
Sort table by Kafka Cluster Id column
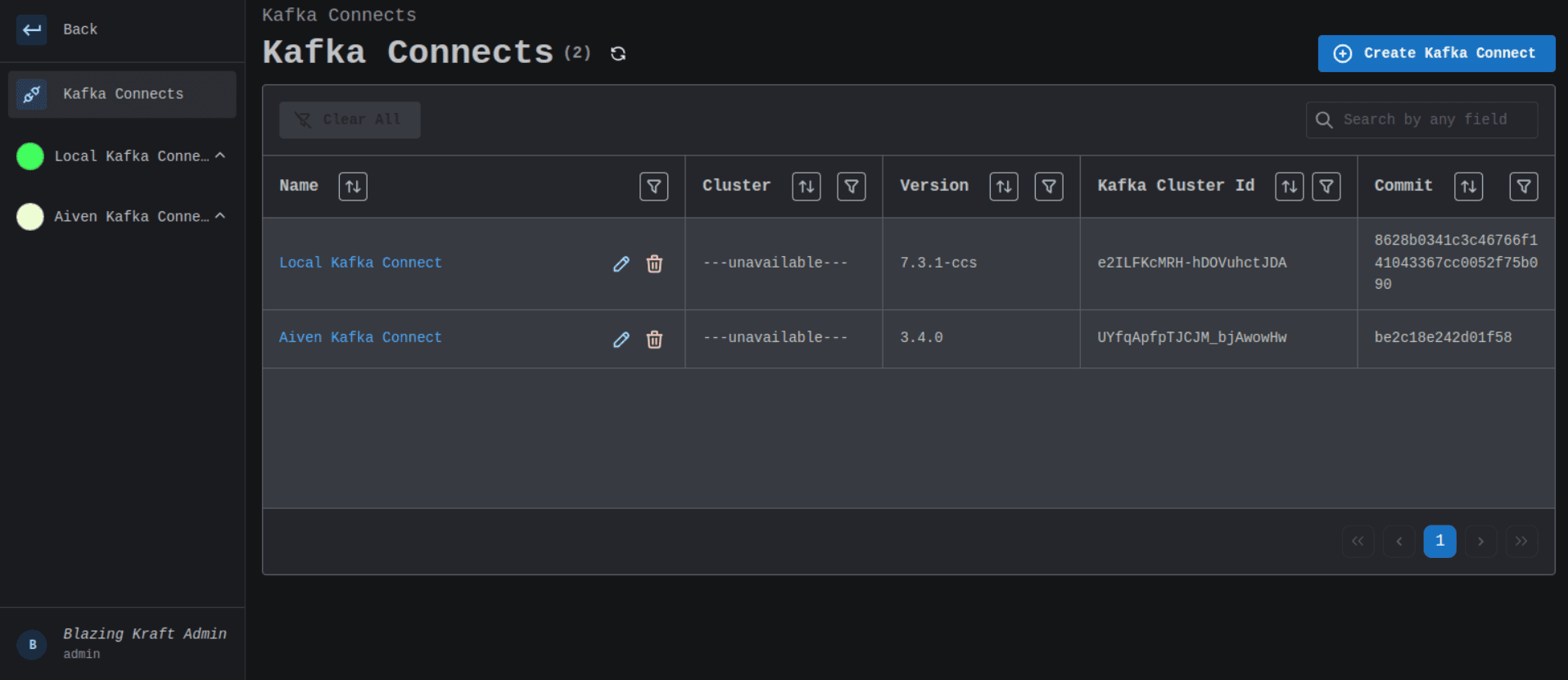[x=1290, y=187]
